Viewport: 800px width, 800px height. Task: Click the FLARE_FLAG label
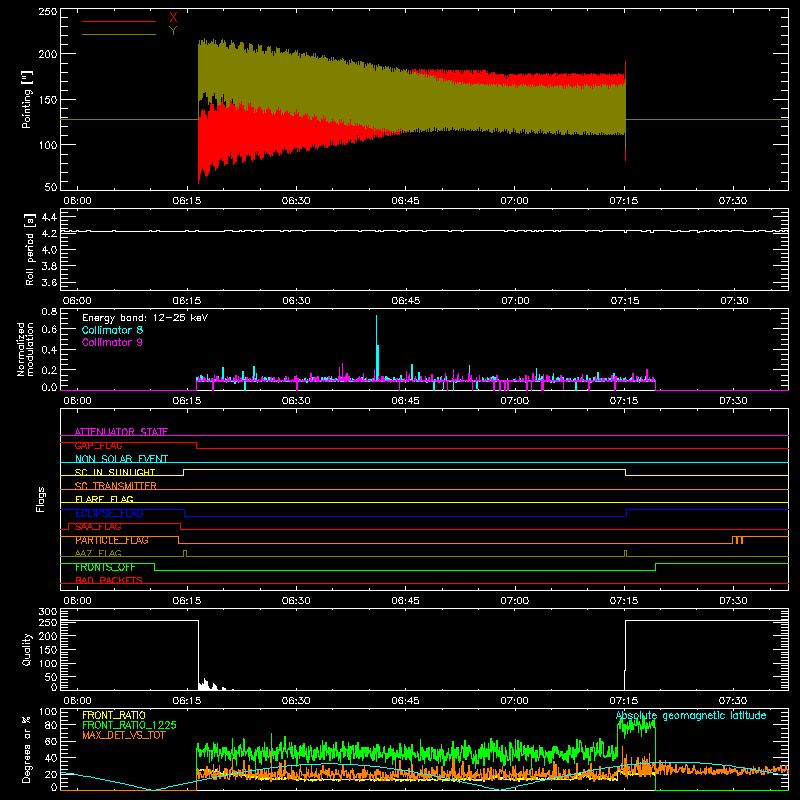click(x=104, y=499)
